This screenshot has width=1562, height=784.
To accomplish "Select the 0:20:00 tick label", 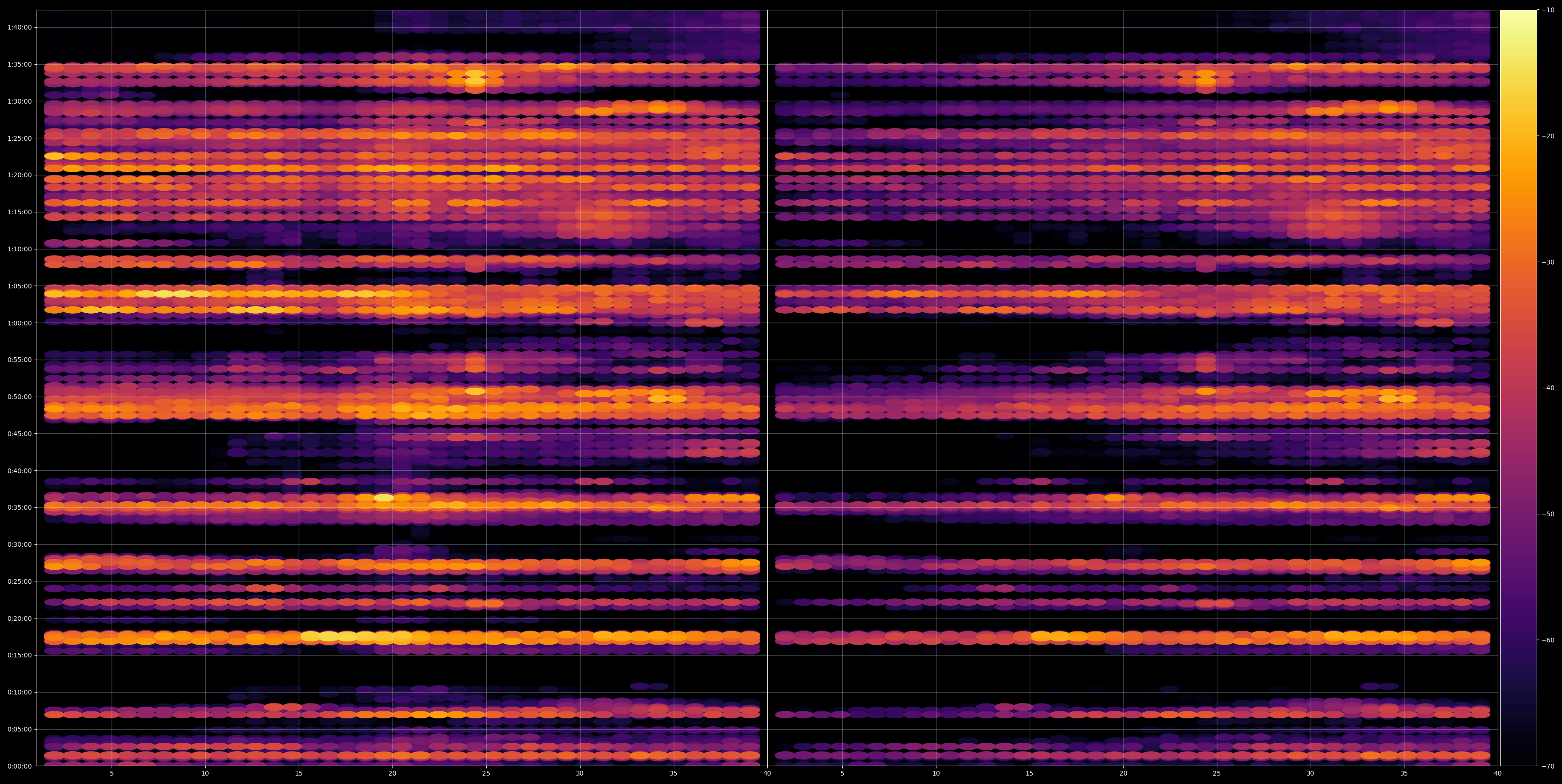I will click(19, 618).
